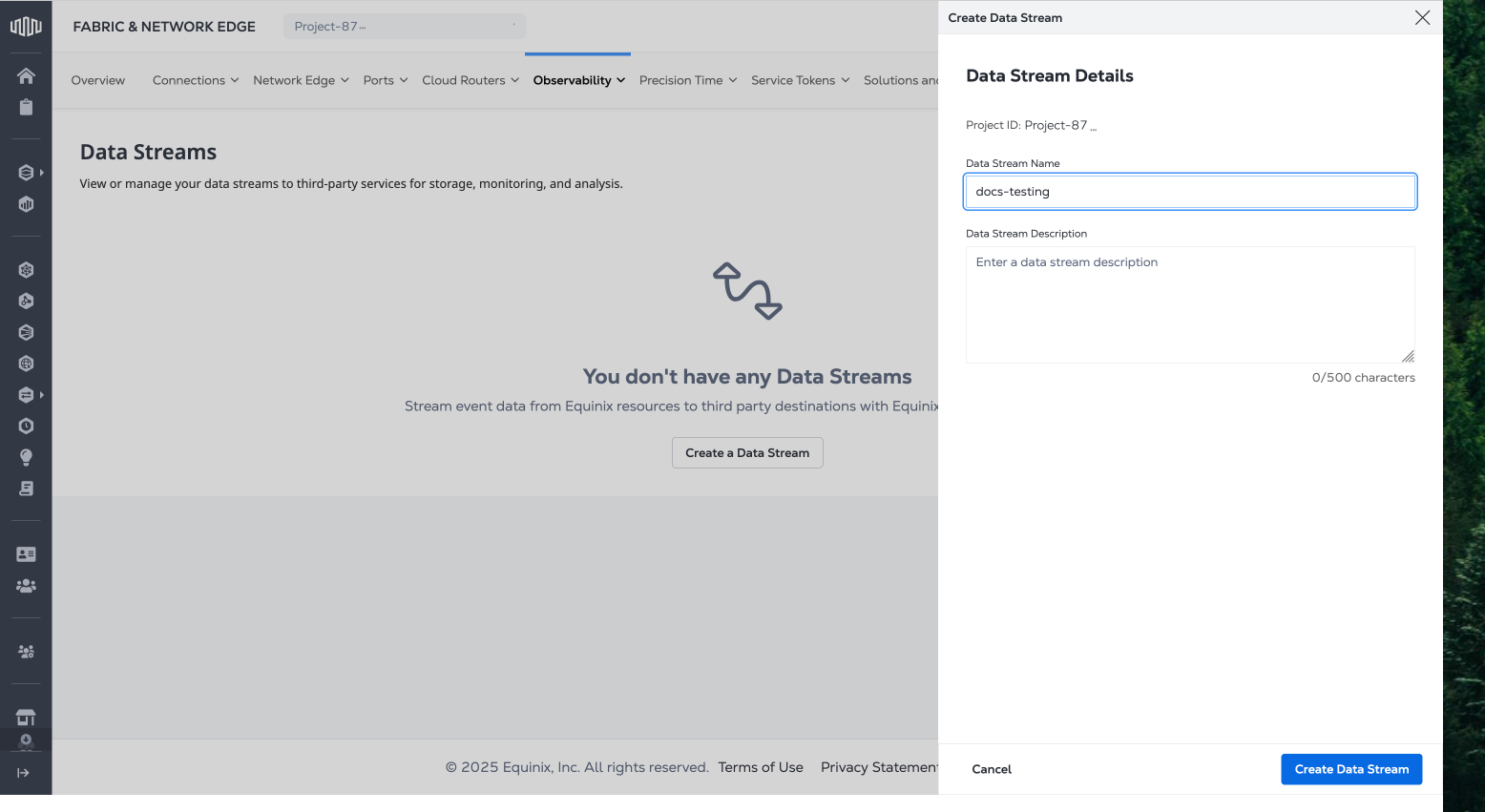1485x812 pixels.
Task: Open the Project-87 project selector dropdown
Action: pos(405,27)
